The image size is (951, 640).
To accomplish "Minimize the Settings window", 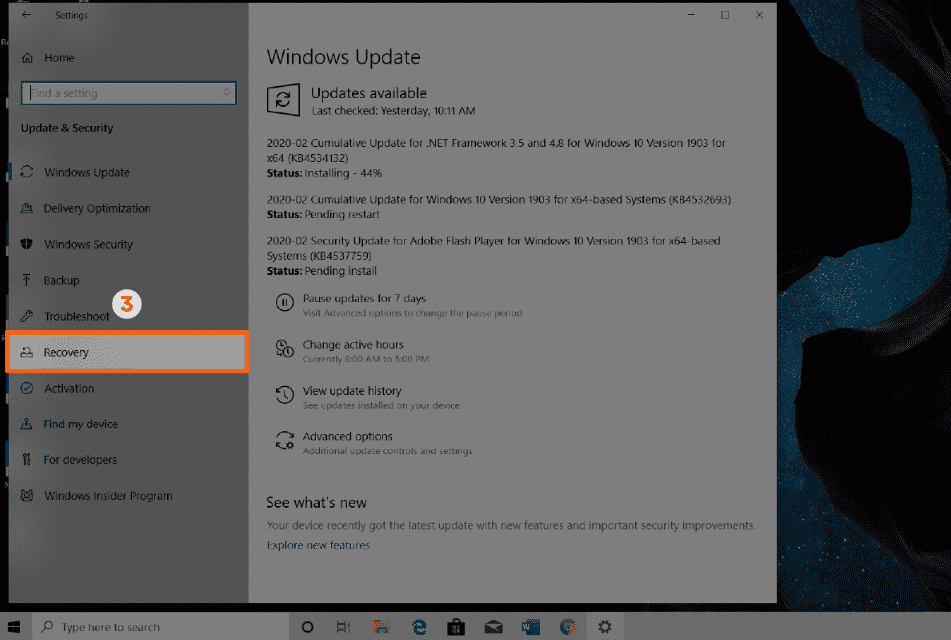I will pos(691,15).
